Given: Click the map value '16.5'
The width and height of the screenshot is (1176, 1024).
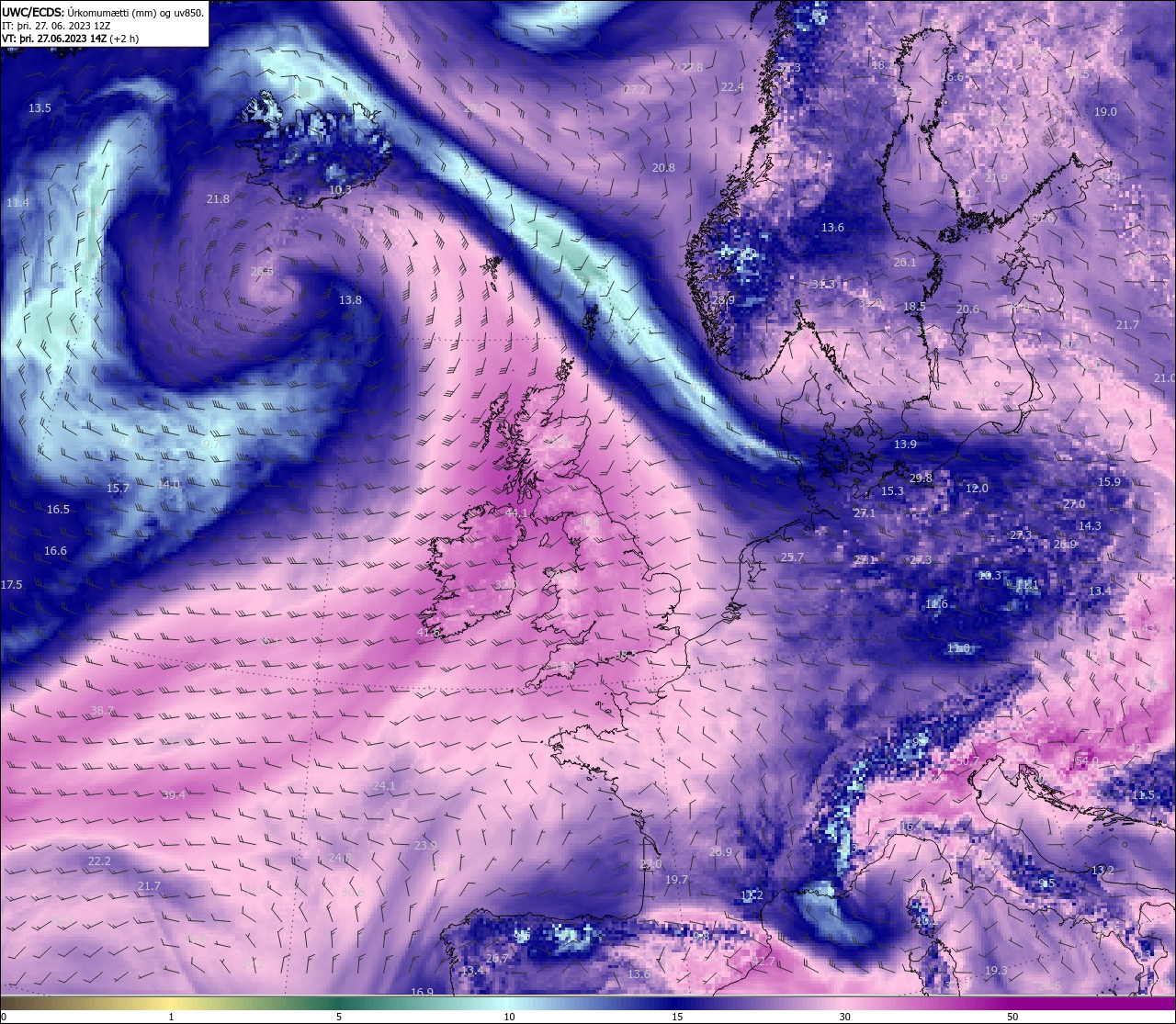Looking at the screenshot, I should (58, 509).
